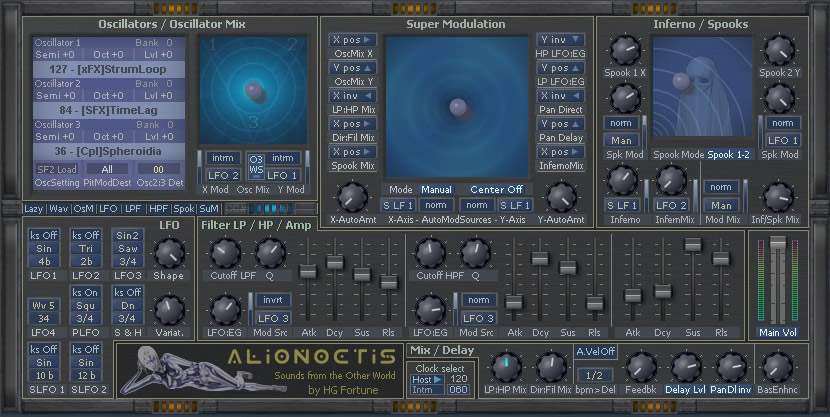Toggle the LFO1 ks Off switch
This screenshot has width=830, height=417.
tap(44, 235)
